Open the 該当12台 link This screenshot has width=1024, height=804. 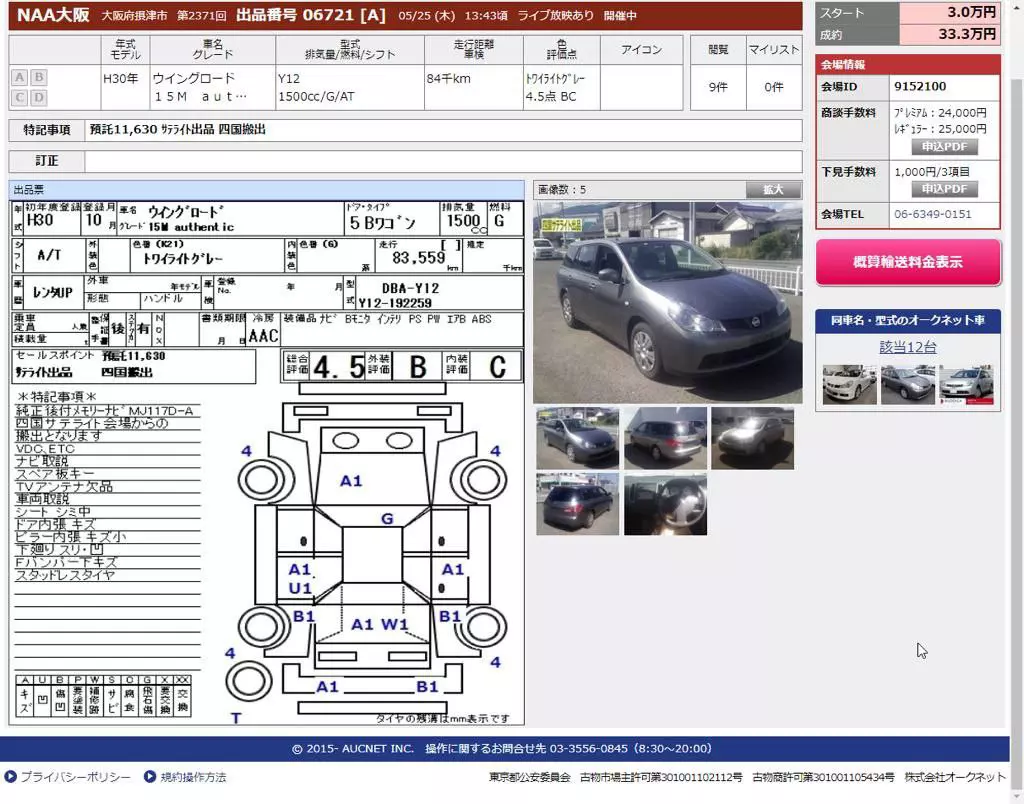click(x=908, y=347)
